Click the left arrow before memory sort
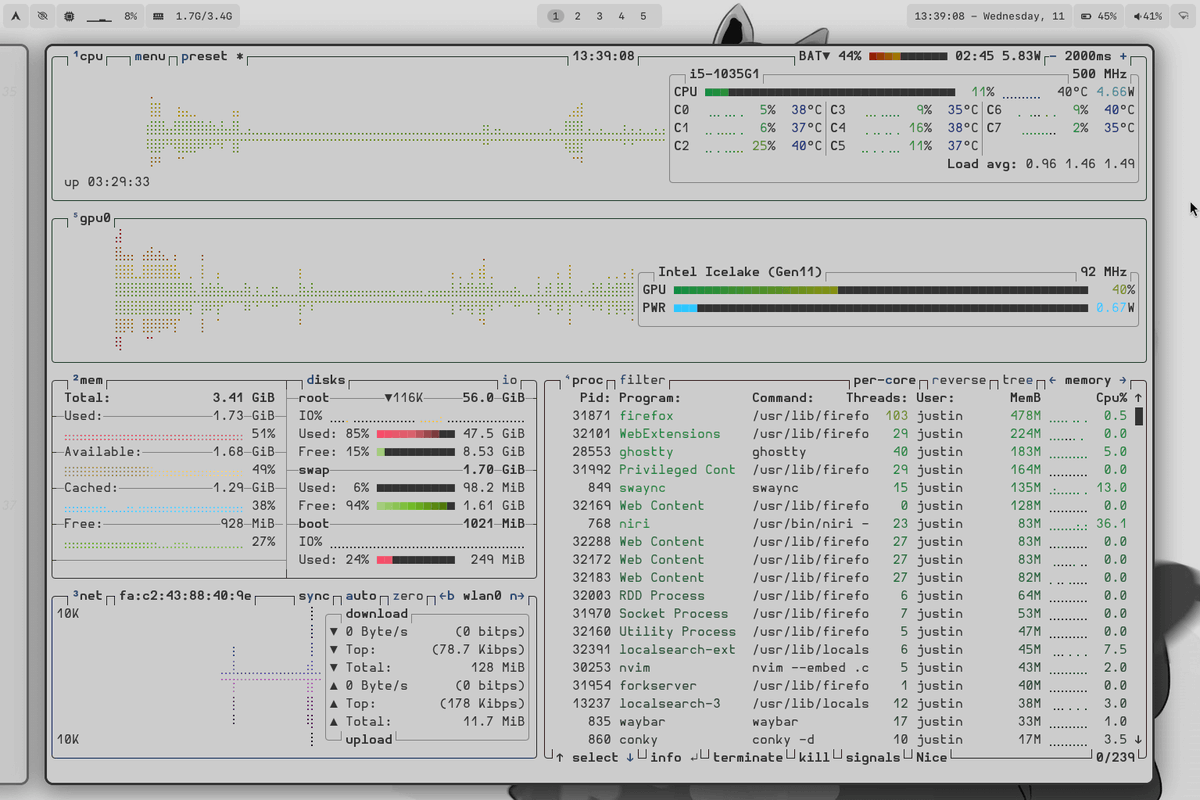 [x=1052, y=380]
